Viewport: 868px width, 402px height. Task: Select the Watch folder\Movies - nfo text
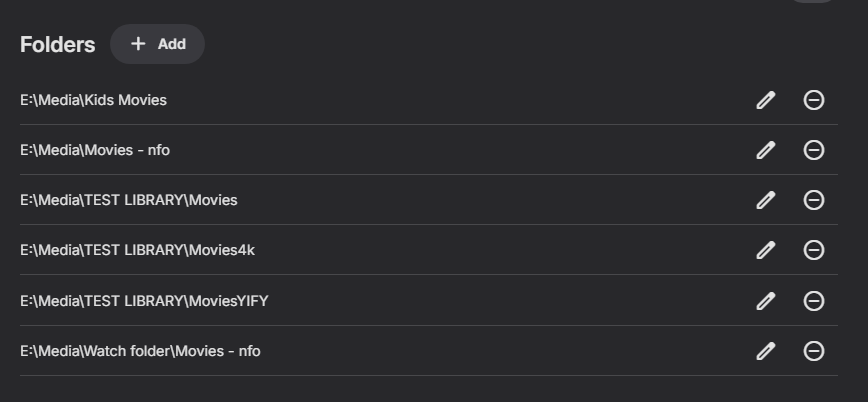coord(140,351)
